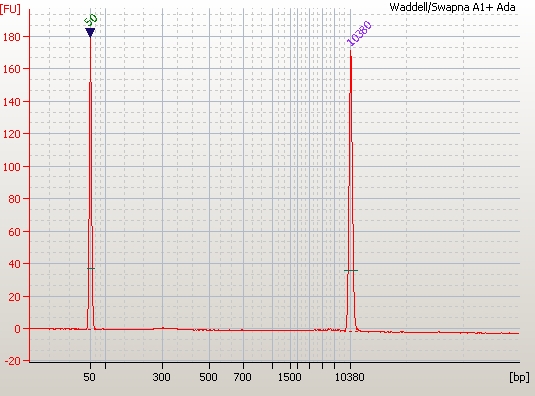Click the sample title Waddell/Swapna A1+ Ada
Image resolution: width=535 pixels, height=396 pixels.
452,7
